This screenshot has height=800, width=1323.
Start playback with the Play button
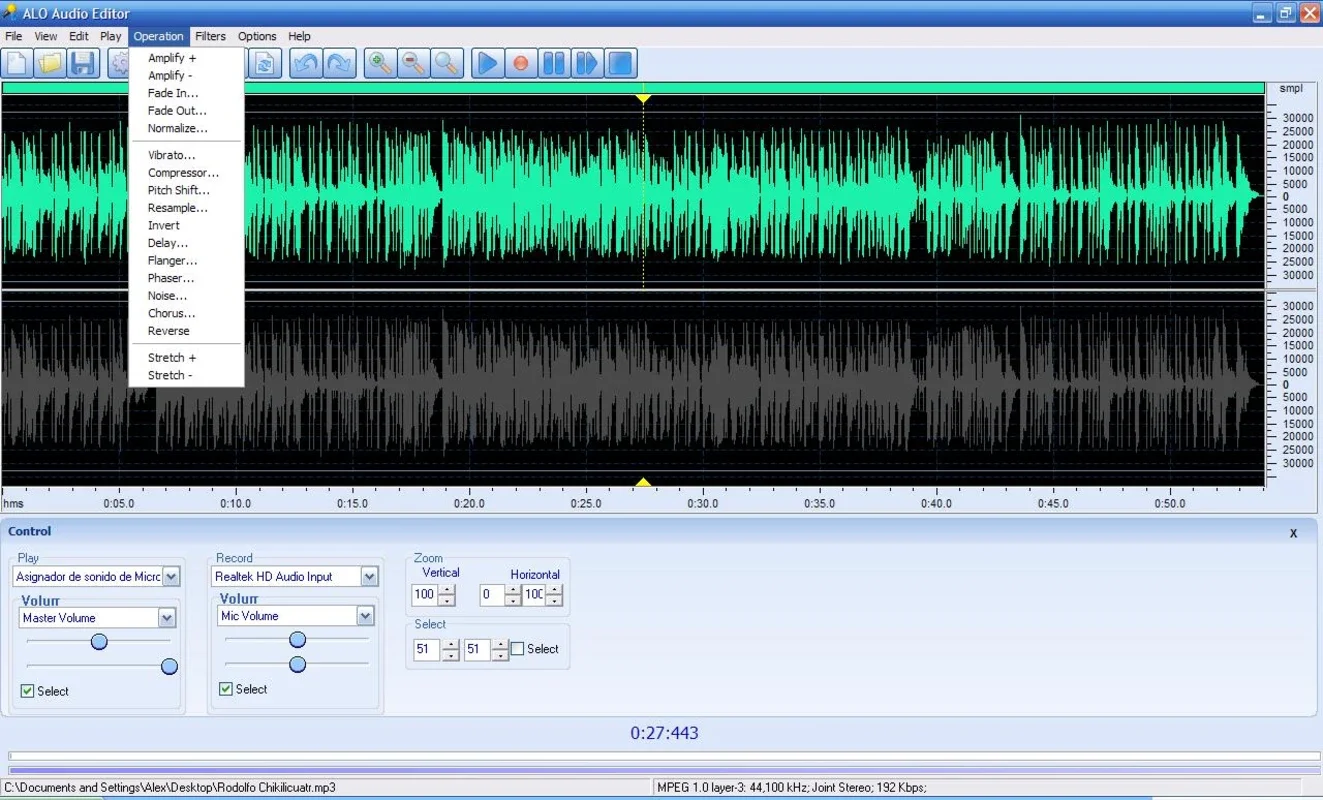[487, 63]
